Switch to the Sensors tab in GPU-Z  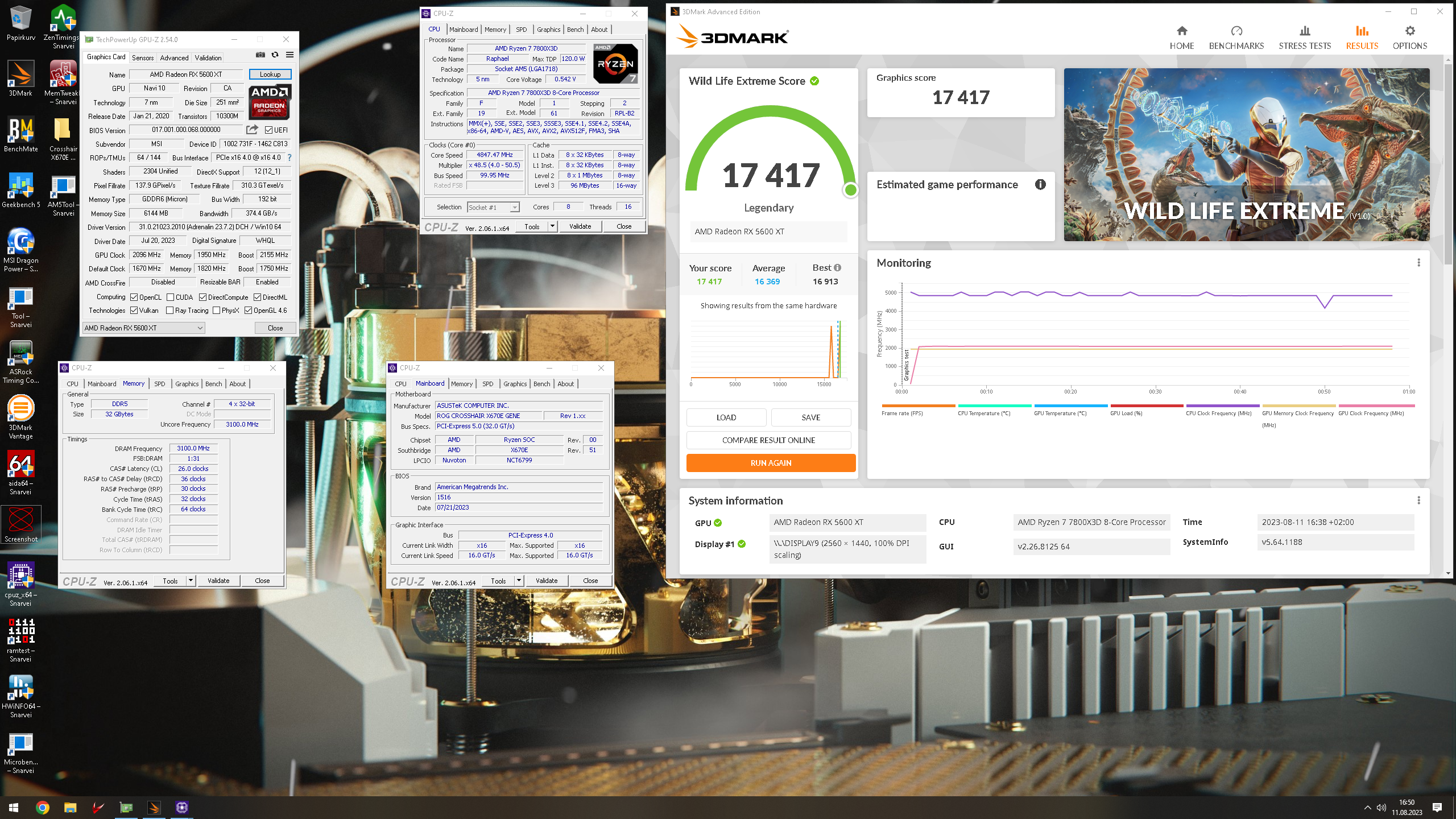tap(143, 58)
